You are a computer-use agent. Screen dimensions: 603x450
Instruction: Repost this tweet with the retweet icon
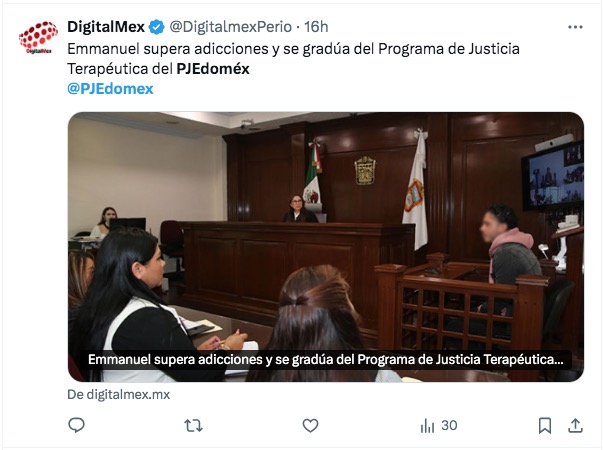click(193, 425)
